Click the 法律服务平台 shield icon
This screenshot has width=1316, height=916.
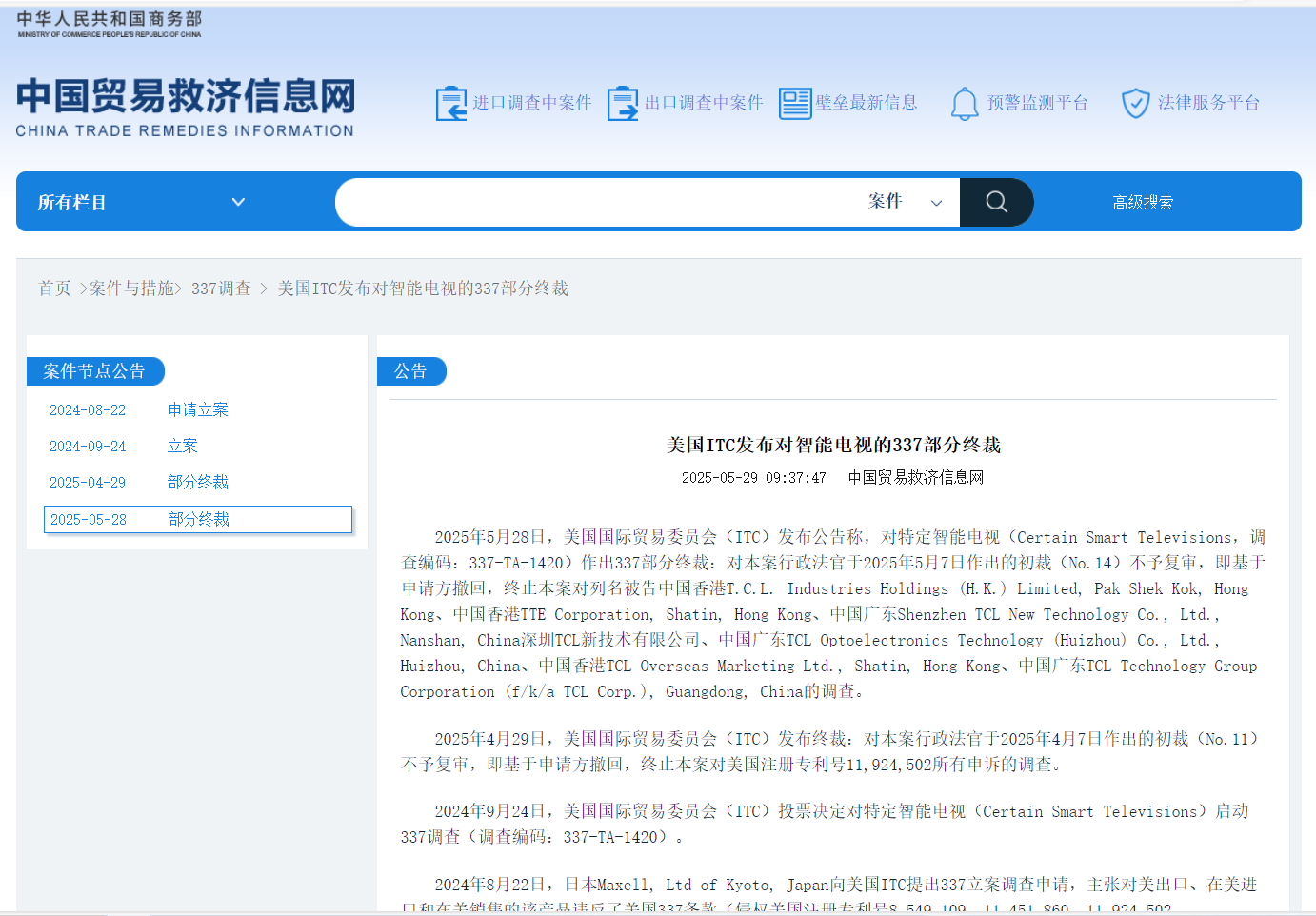(1135, 103)
